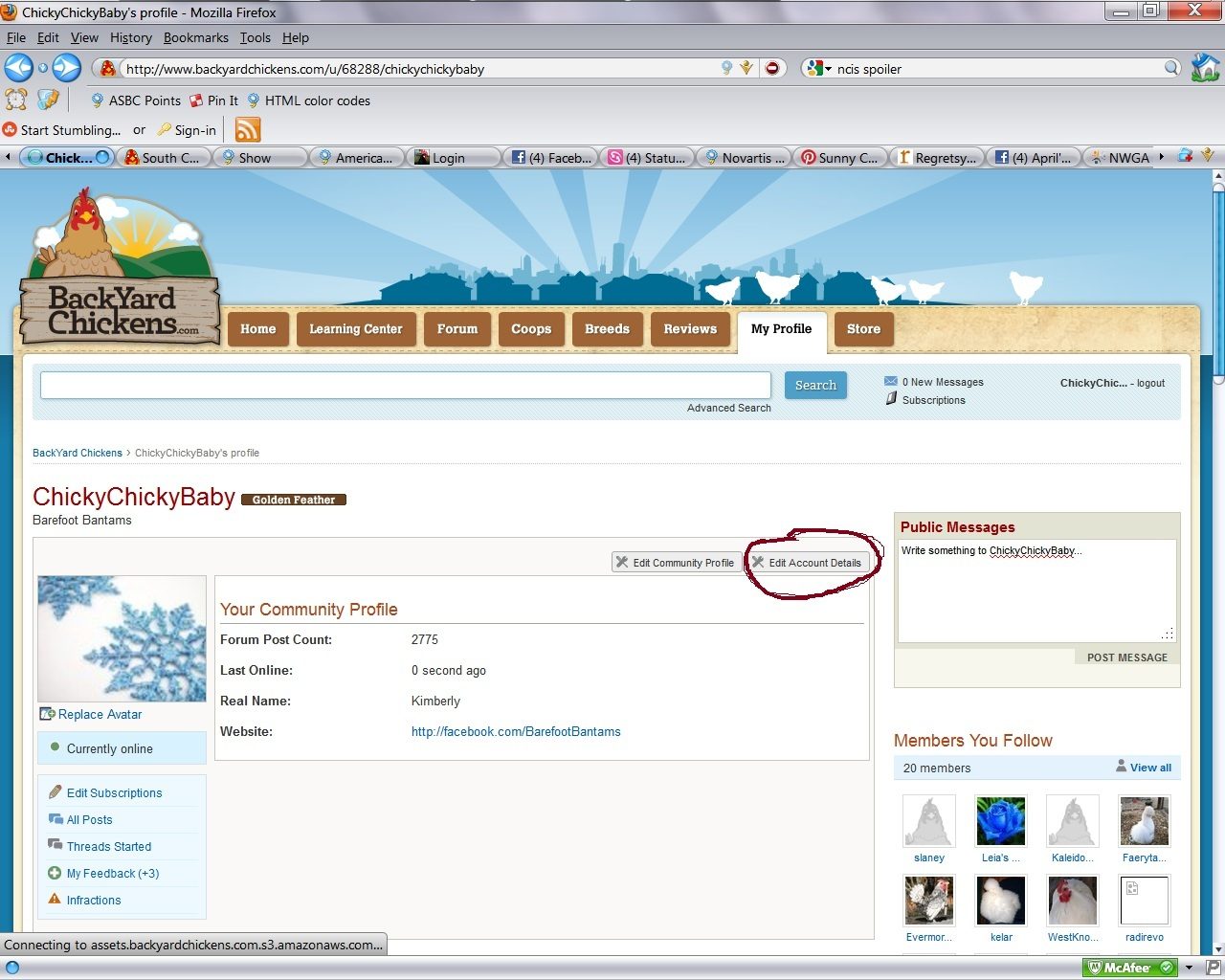
Task: Open the facebook.com/BarefootBantams website link
Action: (x=516, y=731)
